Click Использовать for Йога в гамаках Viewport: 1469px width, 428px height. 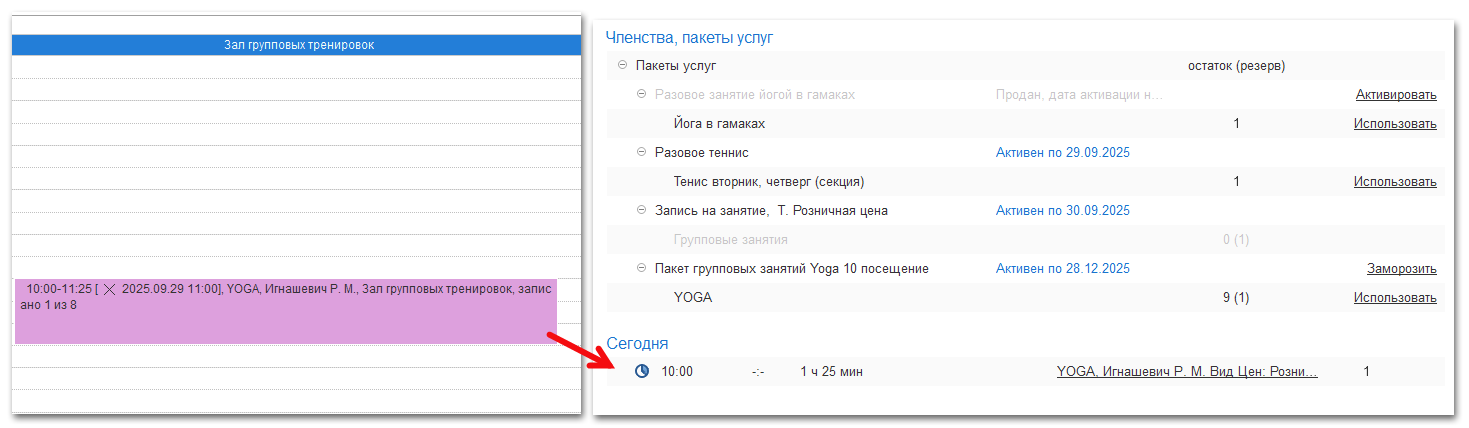click(x=1395, y=124)
